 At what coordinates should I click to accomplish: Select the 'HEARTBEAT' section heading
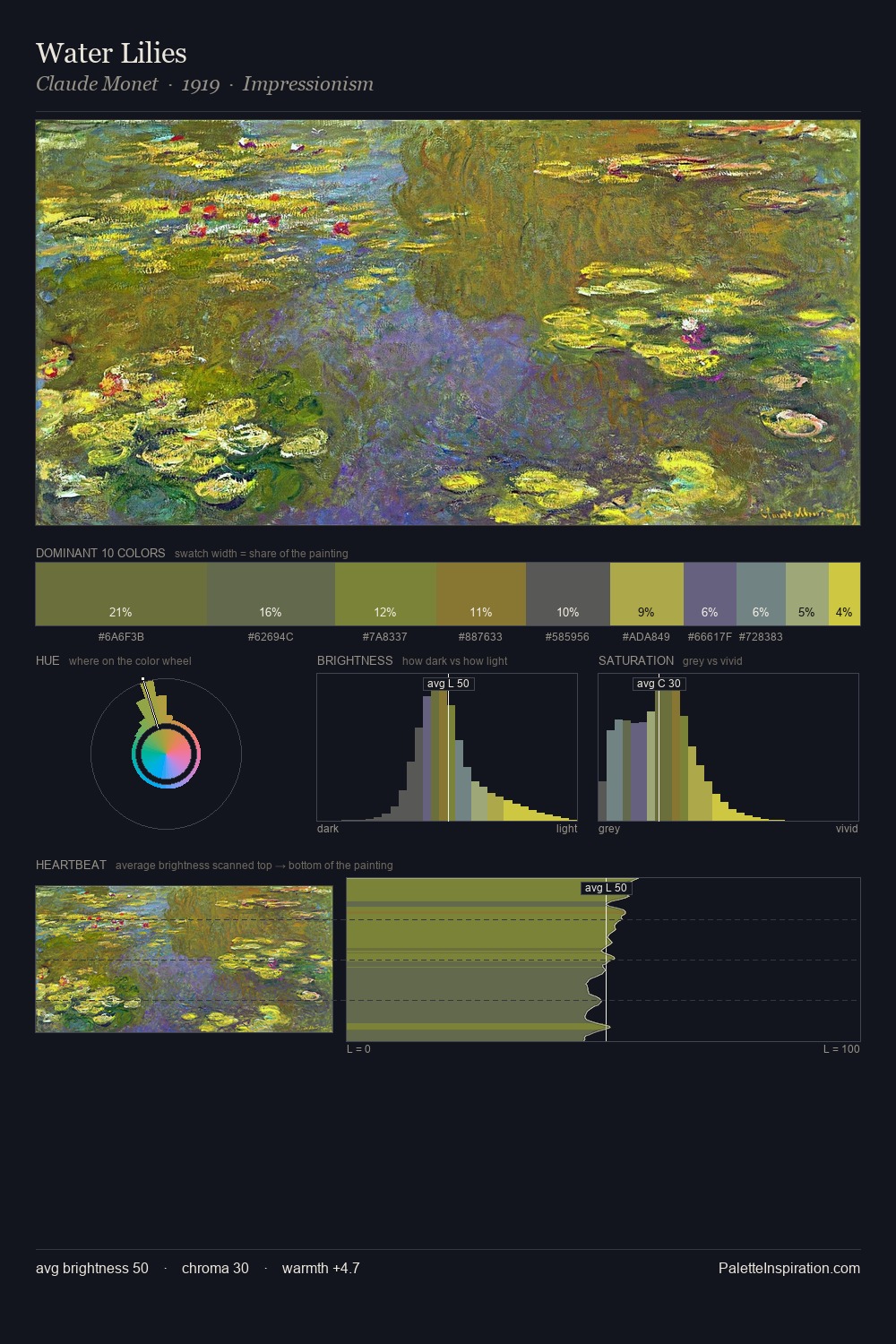click(71, 865)
